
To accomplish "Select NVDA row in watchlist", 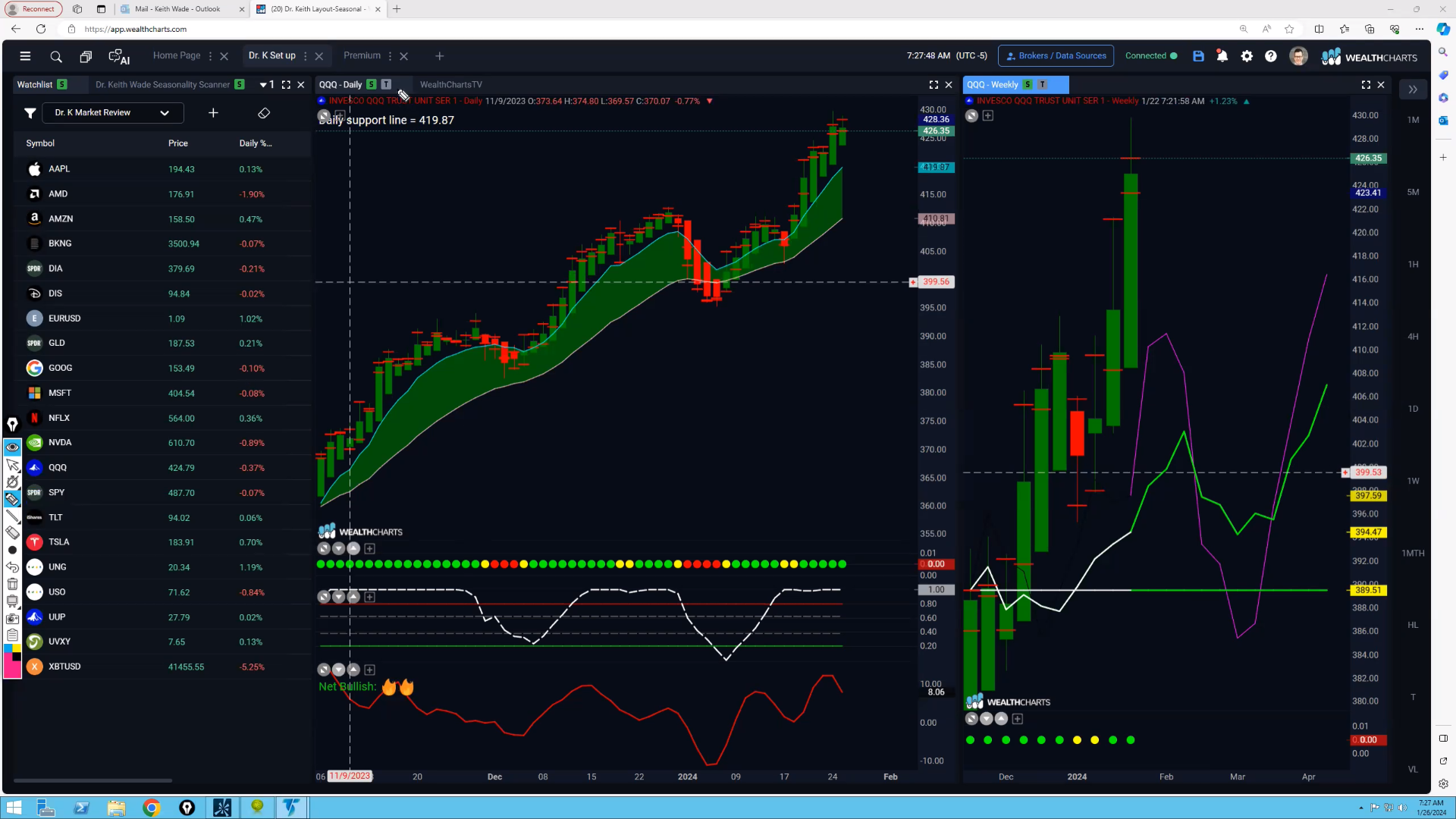I will click(162, 443).
